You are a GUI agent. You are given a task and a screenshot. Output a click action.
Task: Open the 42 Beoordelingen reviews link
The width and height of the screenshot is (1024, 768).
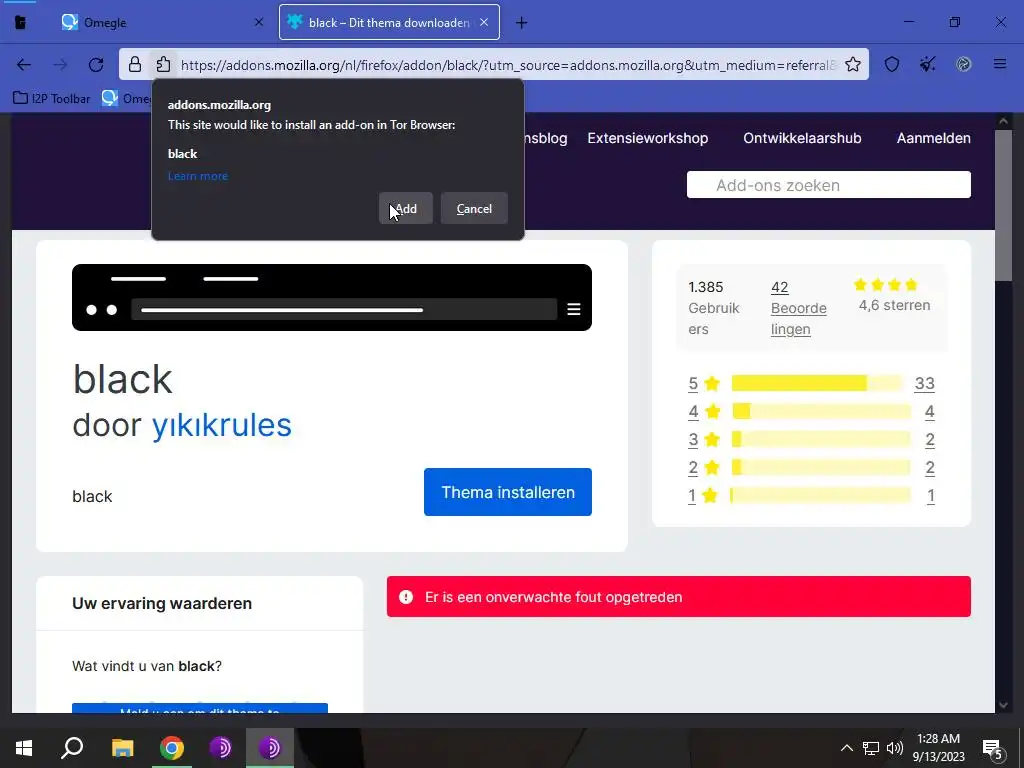(x=799, y=308)
